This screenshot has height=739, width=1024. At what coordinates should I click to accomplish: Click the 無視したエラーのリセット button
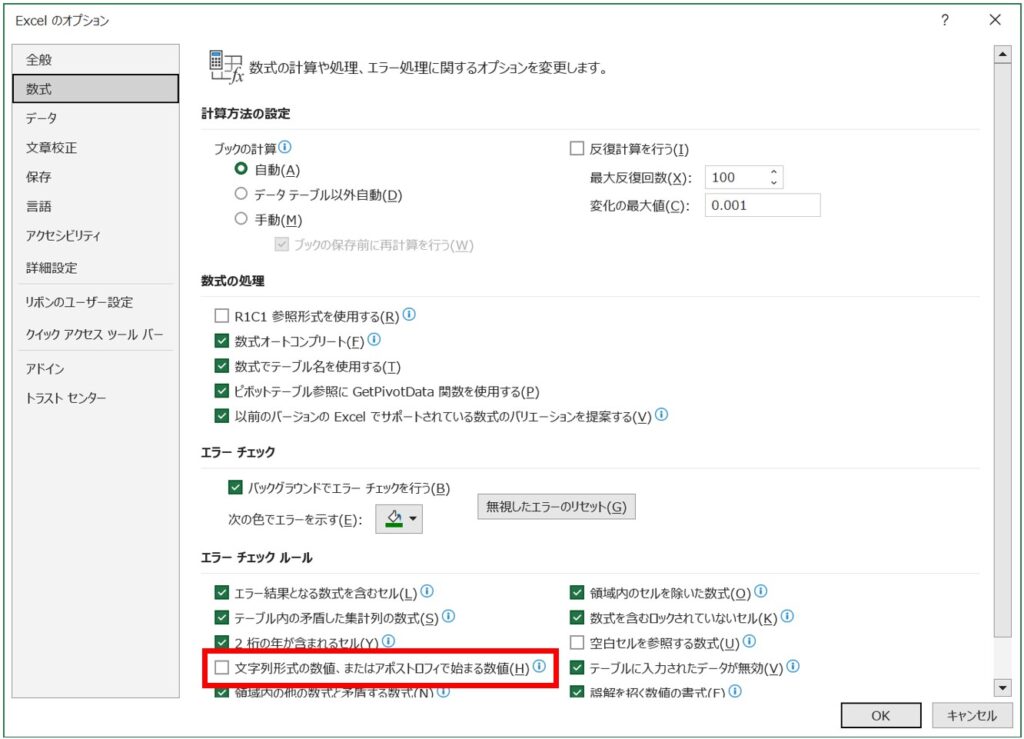(x=556, y=507)
